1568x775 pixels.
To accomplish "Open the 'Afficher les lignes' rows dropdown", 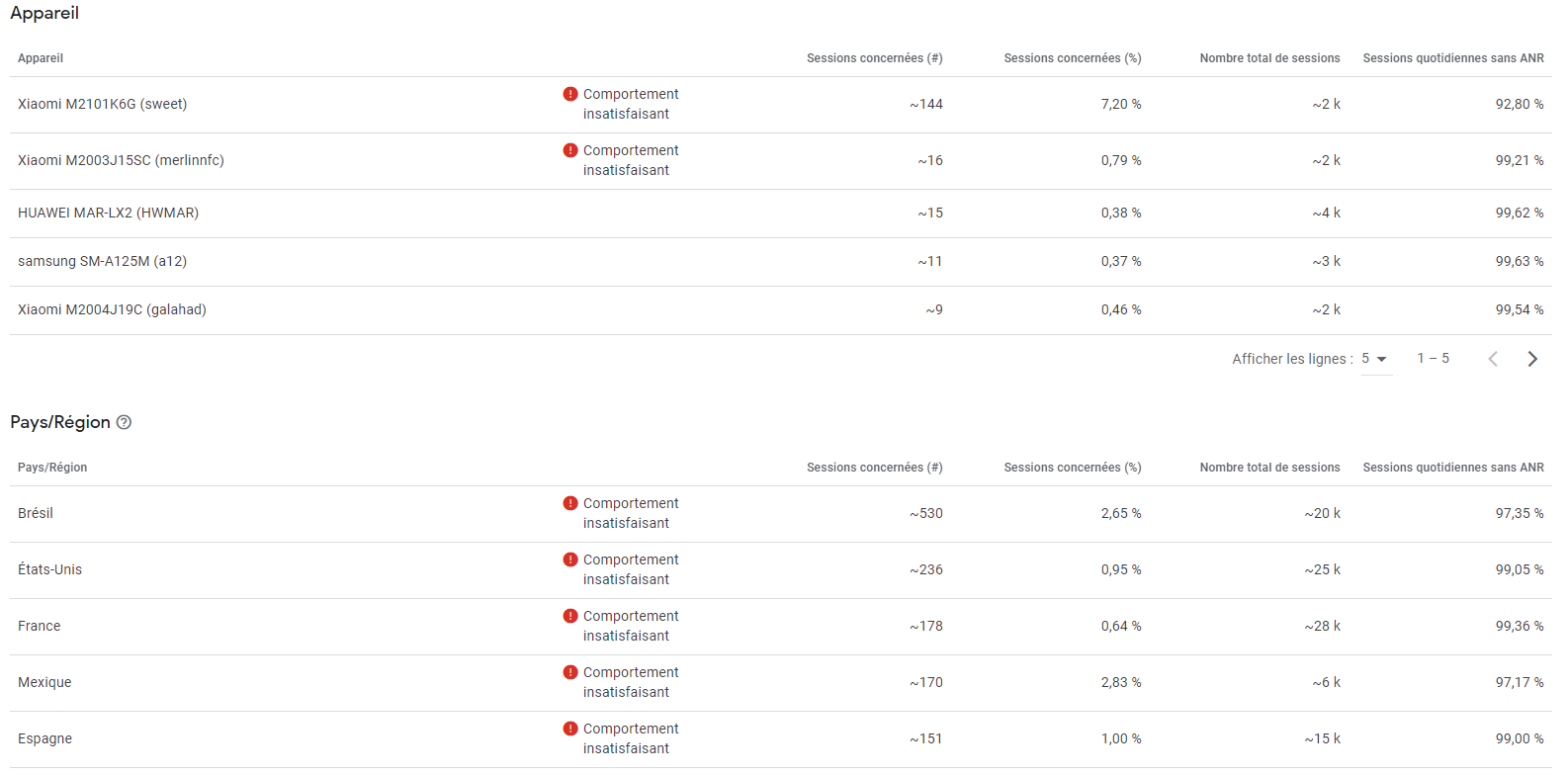I will click(x=1375, y=359).
